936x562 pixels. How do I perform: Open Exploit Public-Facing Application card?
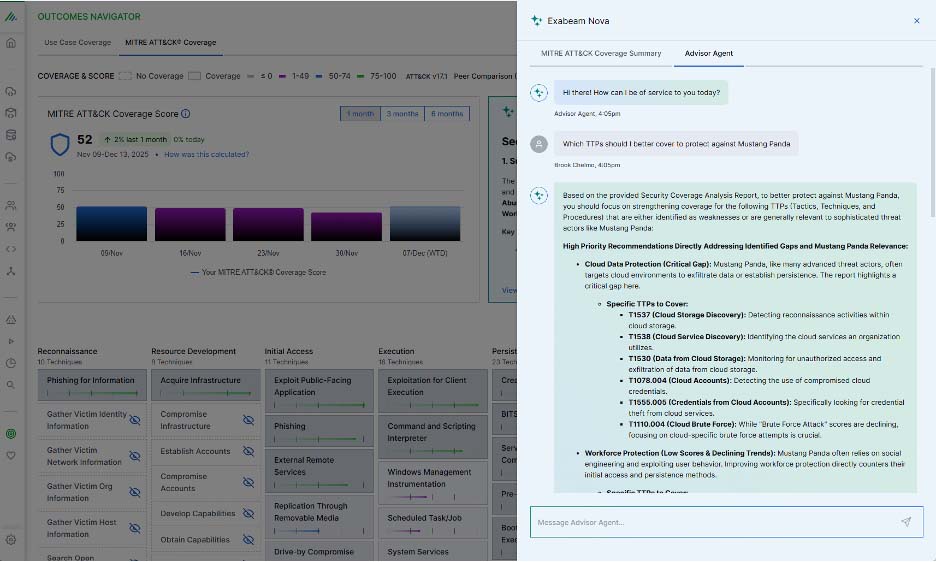tap(319, 391)
